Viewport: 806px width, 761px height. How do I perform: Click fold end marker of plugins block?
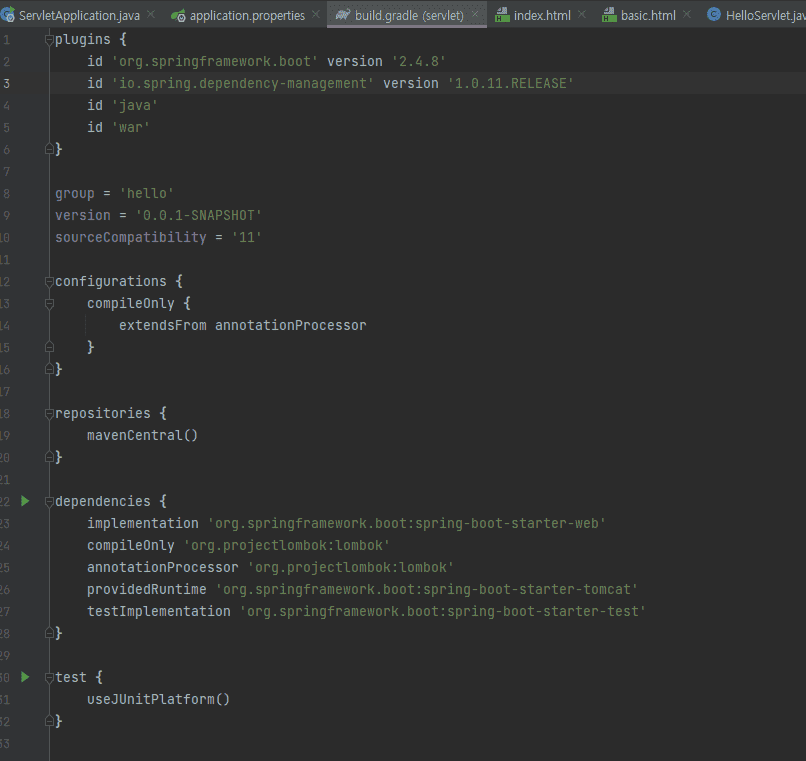pyautogui.click(x=49, y=149)
